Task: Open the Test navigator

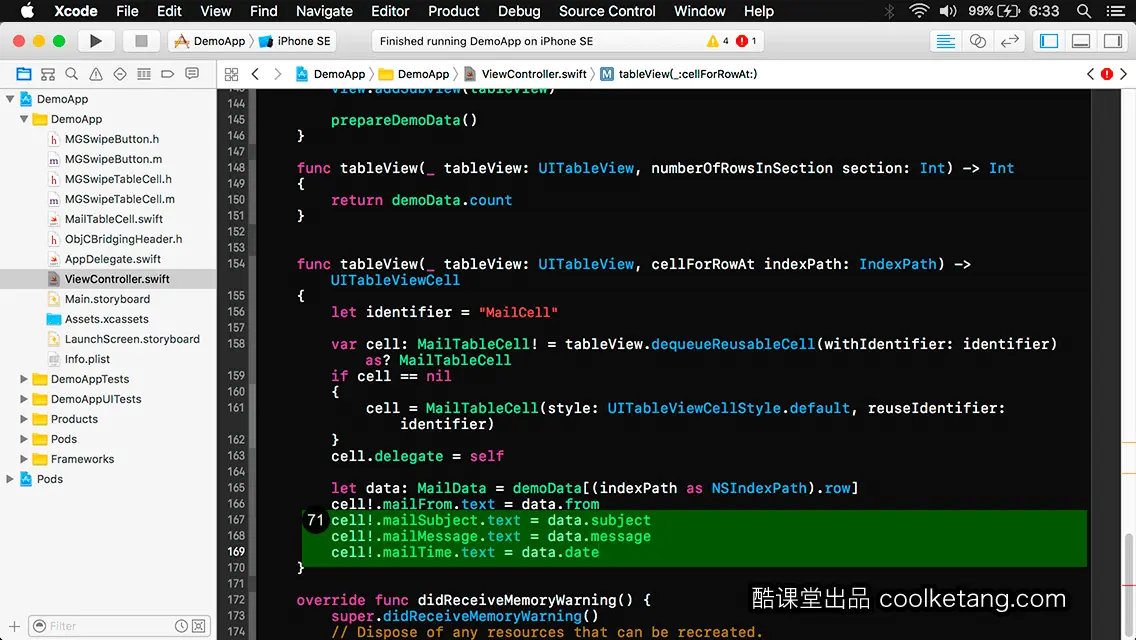Action: 120,74
